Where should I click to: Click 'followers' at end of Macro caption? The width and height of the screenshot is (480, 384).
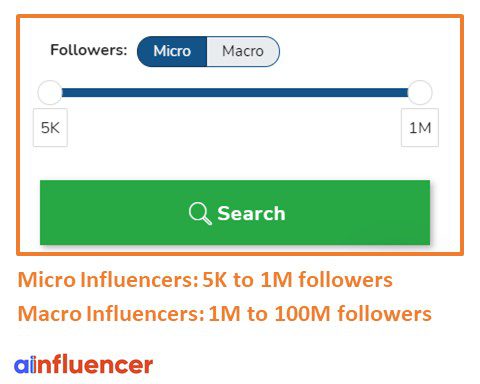click(x=384, y=314)
